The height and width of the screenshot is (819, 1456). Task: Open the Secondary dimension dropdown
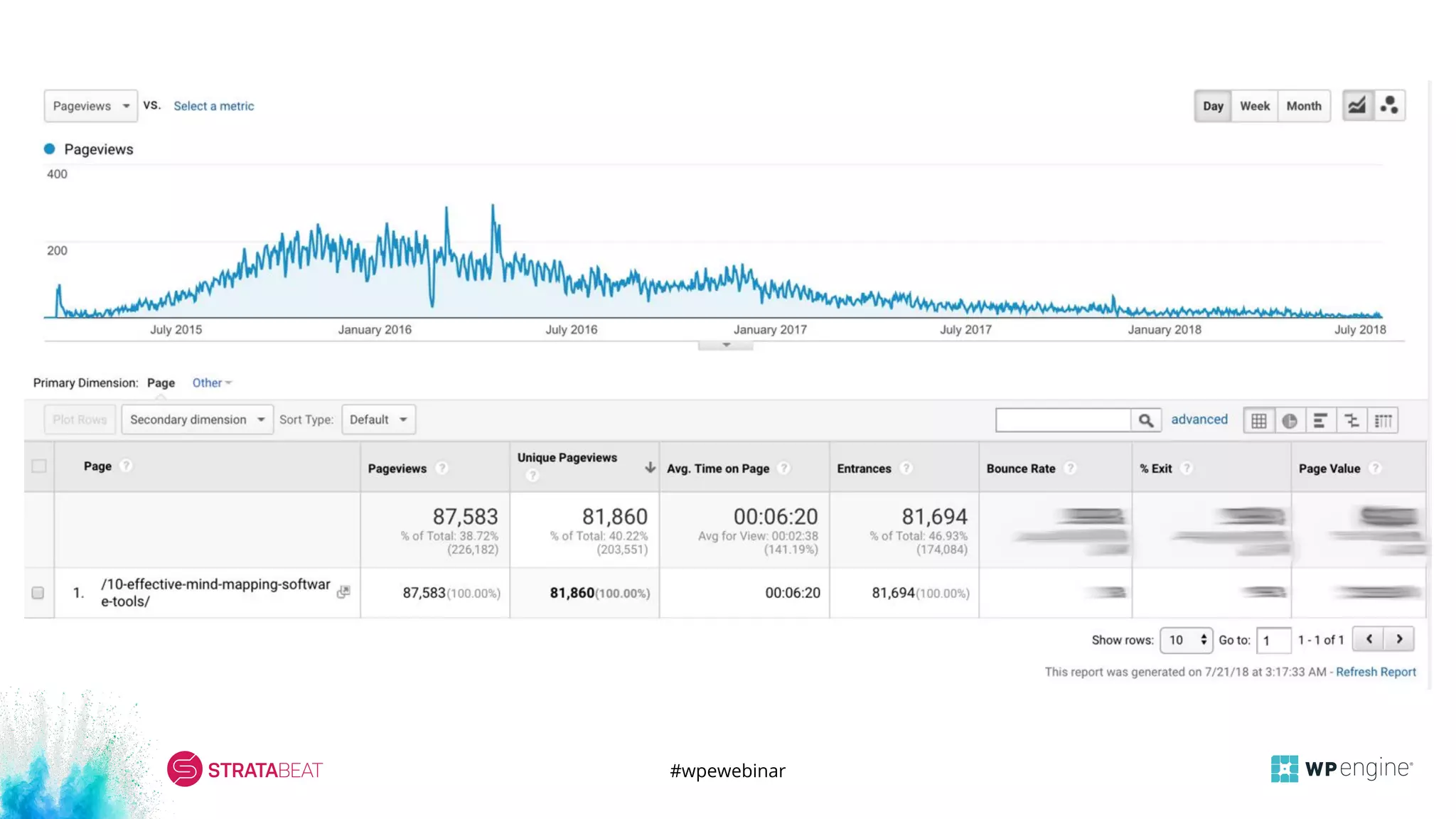[x=197, y=419]
